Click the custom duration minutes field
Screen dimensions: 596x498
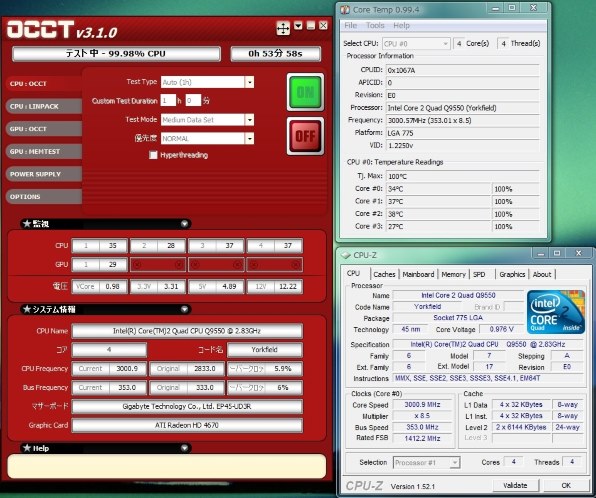193,101
